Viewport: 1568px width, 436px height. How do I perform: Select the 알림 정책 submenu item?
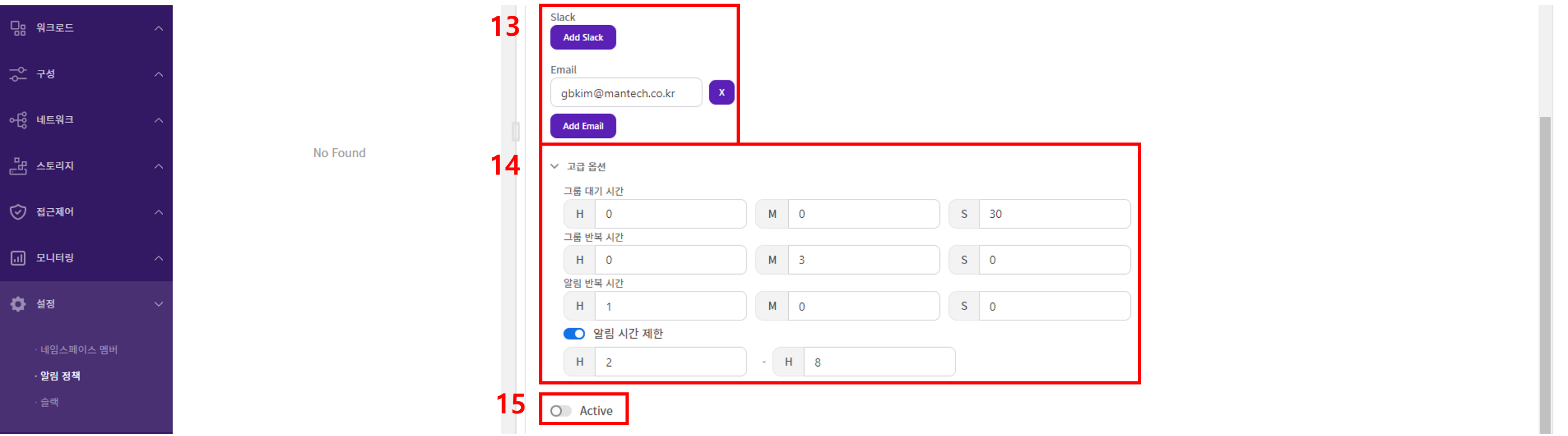(60, 376)
